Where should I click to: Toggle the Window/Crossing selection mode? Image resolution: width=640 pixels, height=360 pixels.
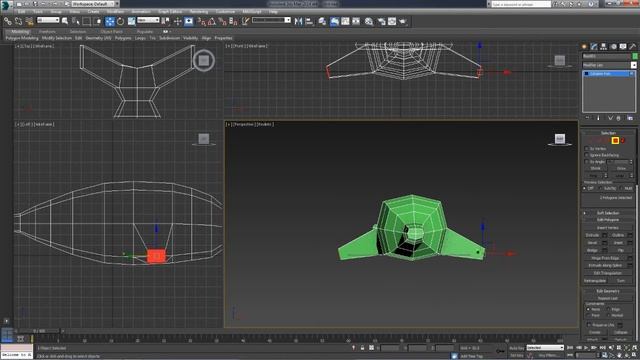coord(98,21)
